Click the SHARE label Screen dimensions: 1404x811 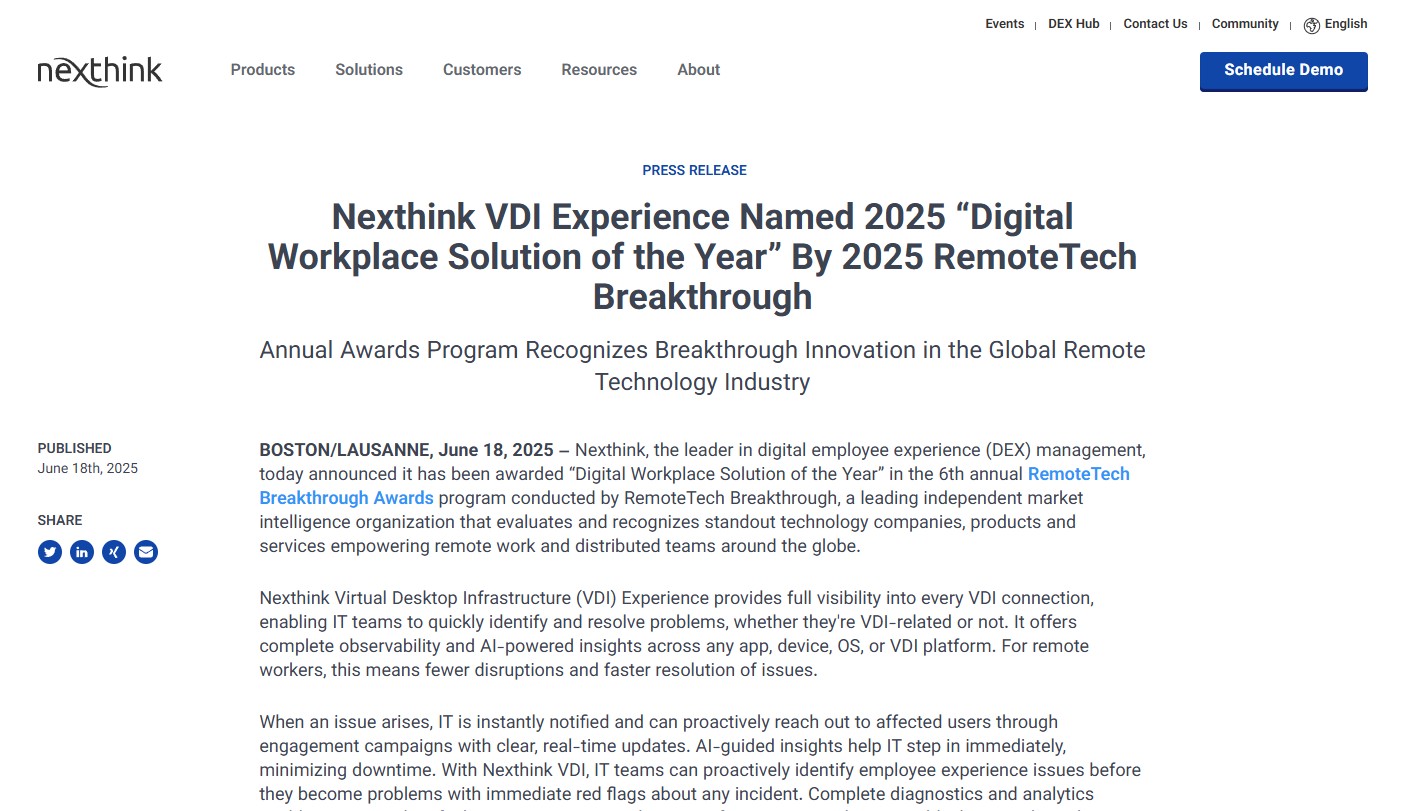(60, 520)
